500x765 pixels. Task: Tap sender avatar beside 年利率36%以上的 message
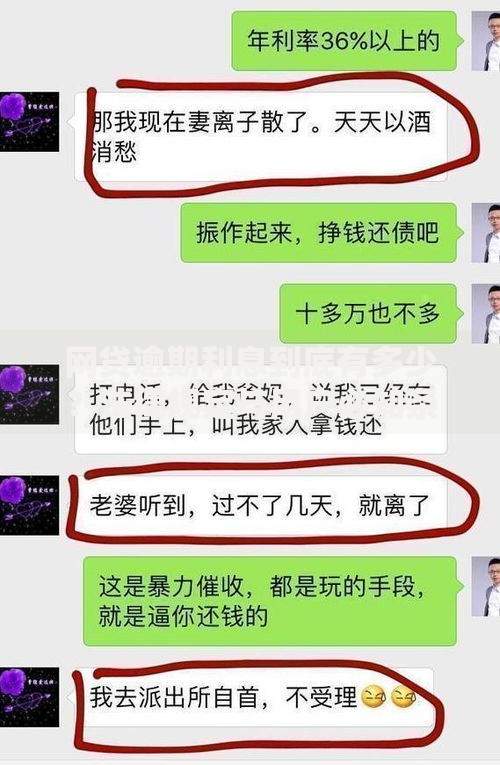coord(486,41)
